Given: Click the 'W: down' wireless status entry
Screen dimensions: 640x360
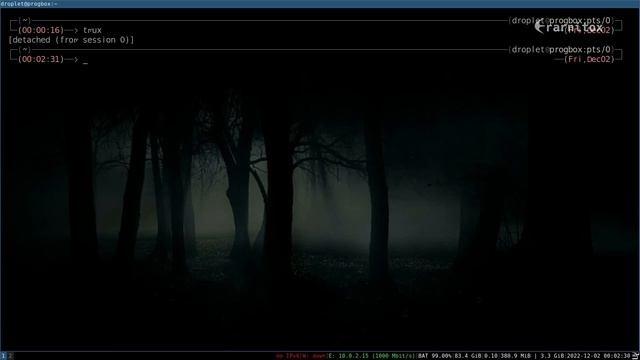Looking at the screenshot, I should tap(314, 356).
